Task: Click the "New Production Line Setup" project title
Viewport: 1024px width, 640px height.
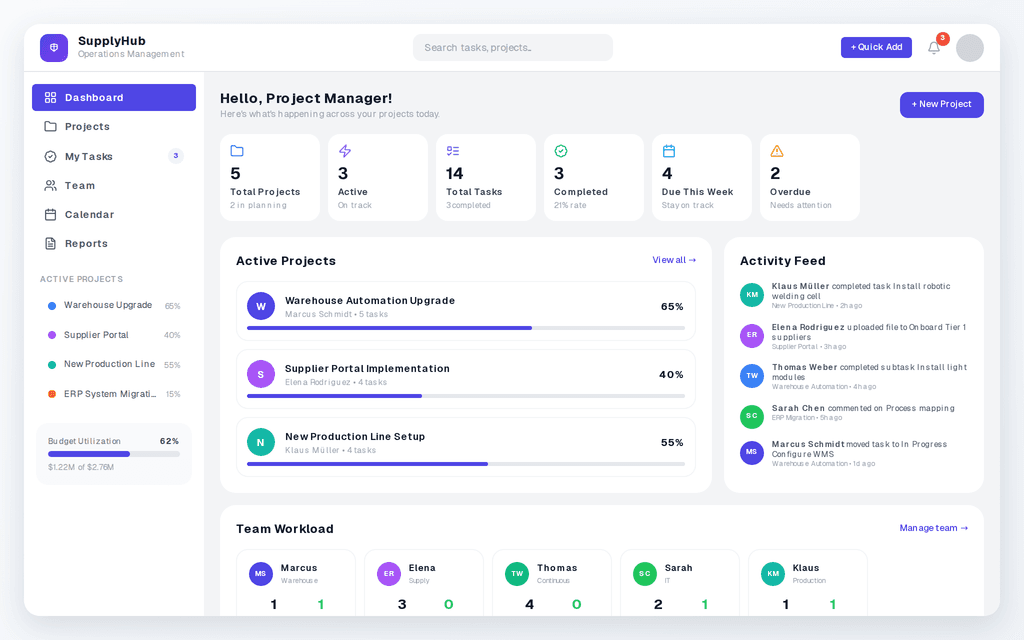Action: 355,436
